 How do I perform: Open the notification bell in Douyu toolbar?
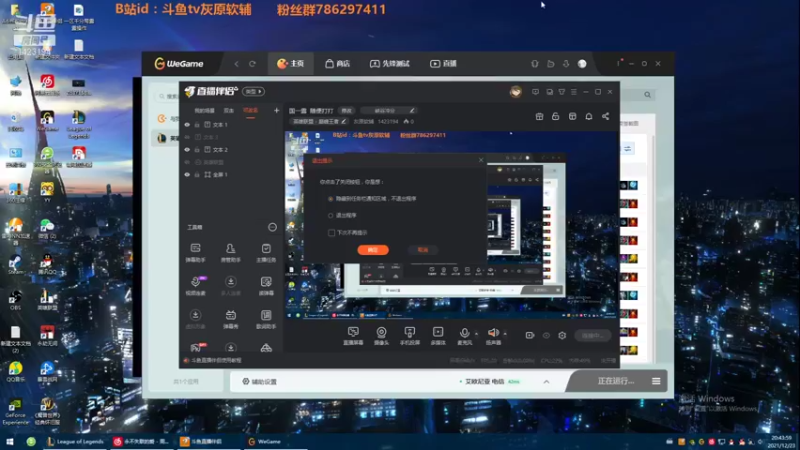coord(589,116)
